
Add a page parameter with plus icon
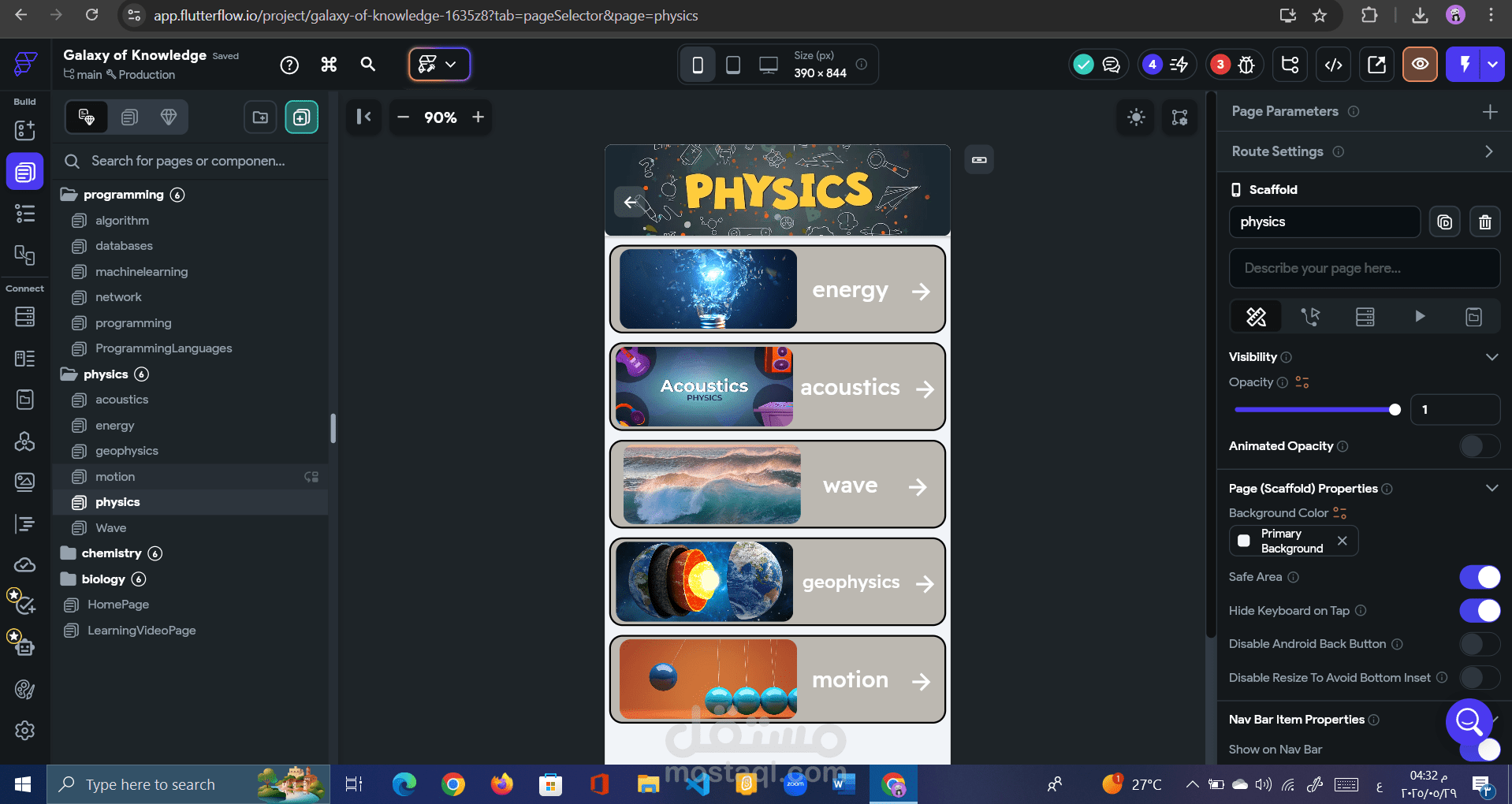[1490, 112]
